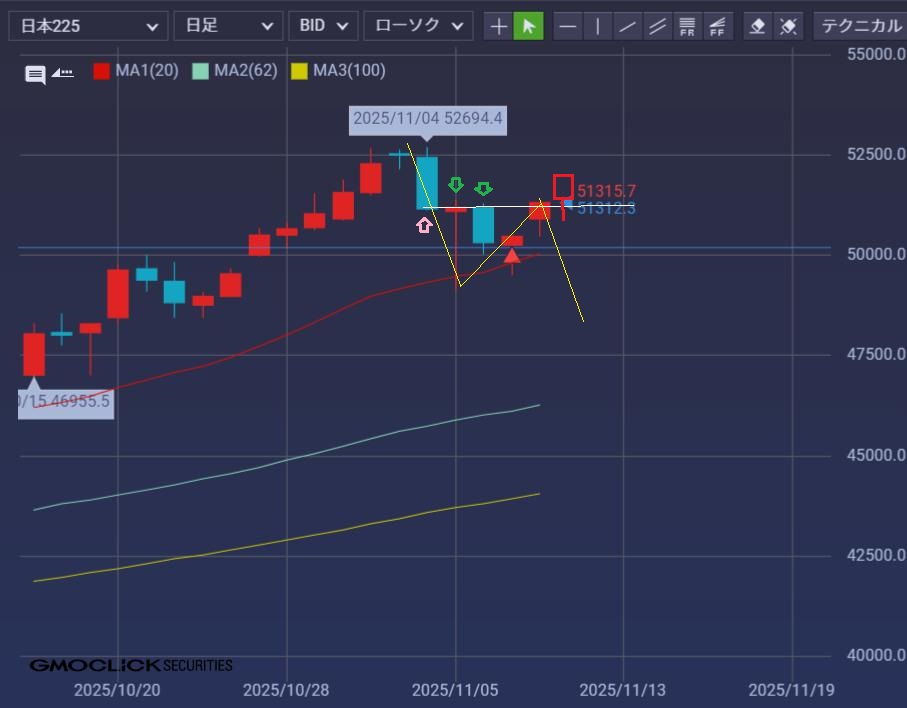Open the 日本225 symbol dropdown
This screenshot has width=907, height=708.
tap(88, 26)
